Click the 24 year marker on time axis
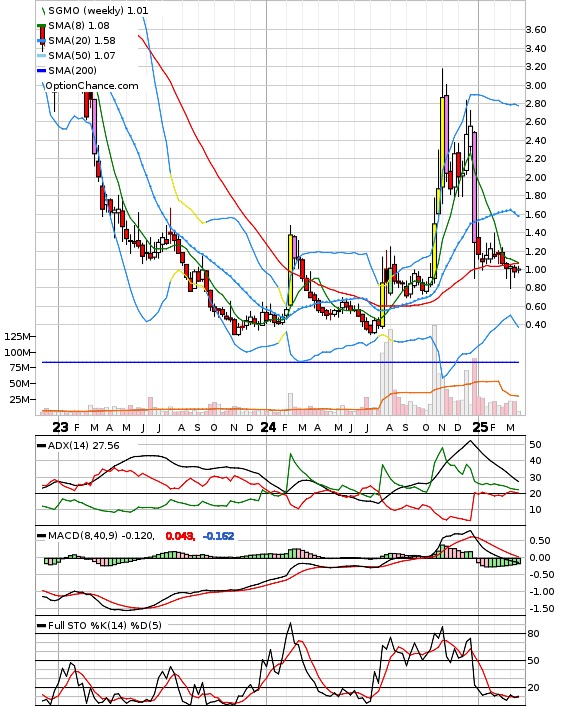 click(268, 427)
